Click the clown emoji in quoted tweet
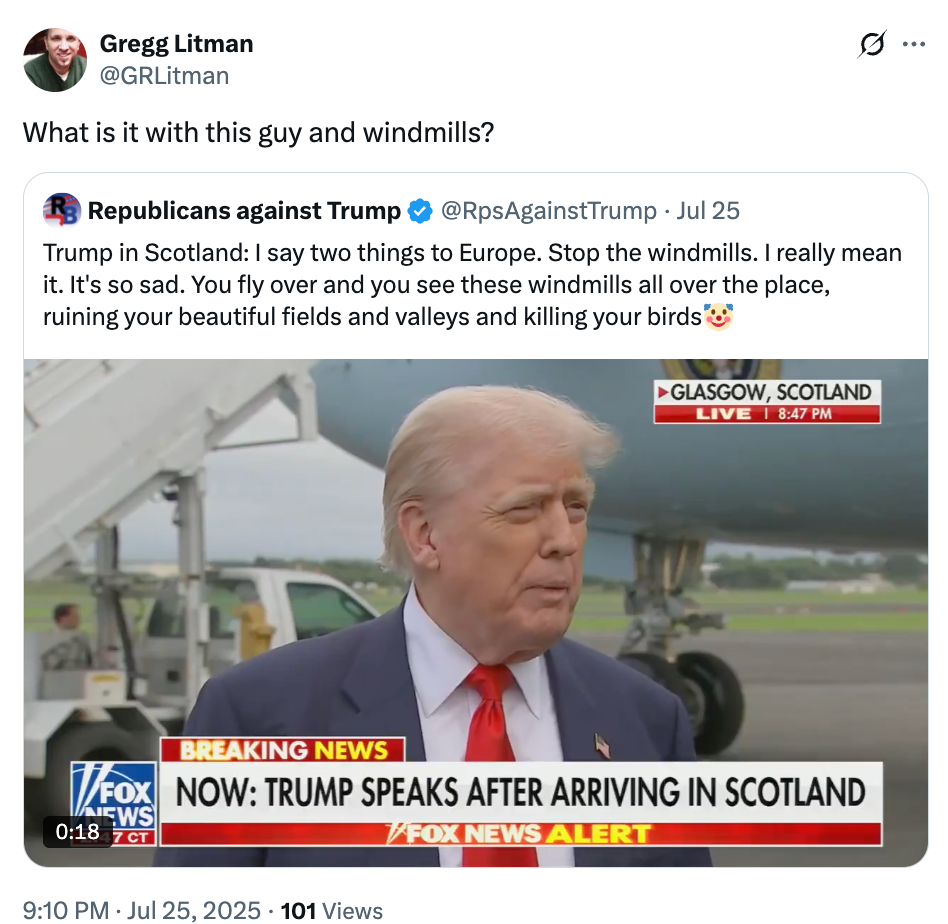 (718, 318)
